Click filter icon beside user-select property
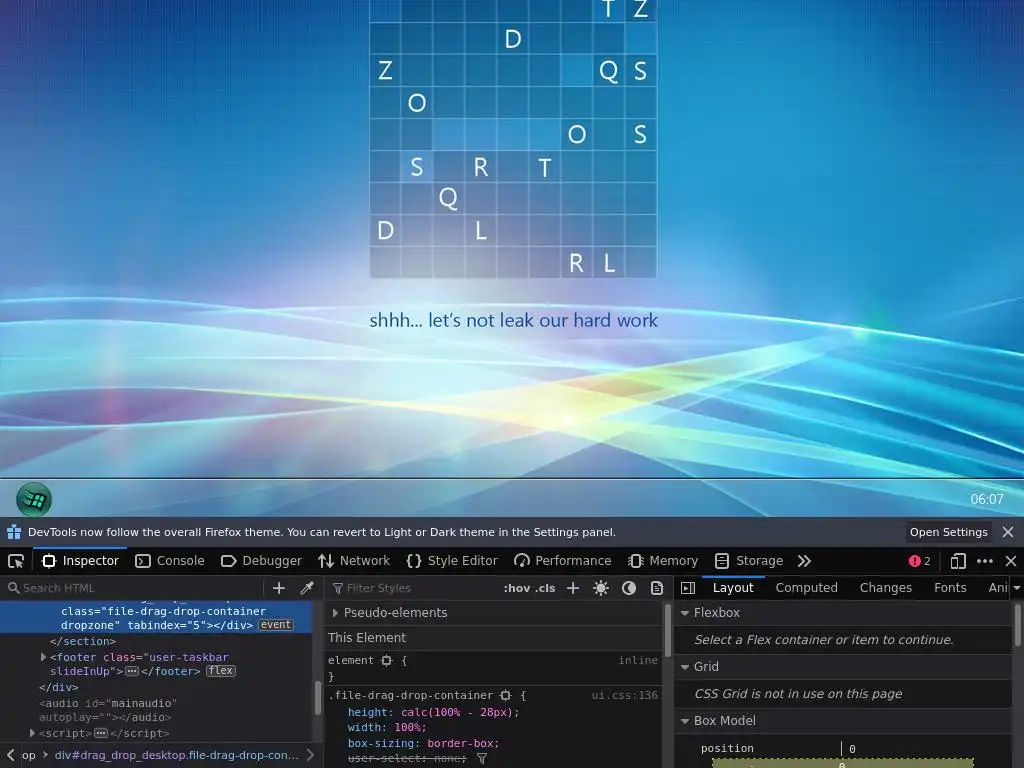 click(x=482, y=758)
